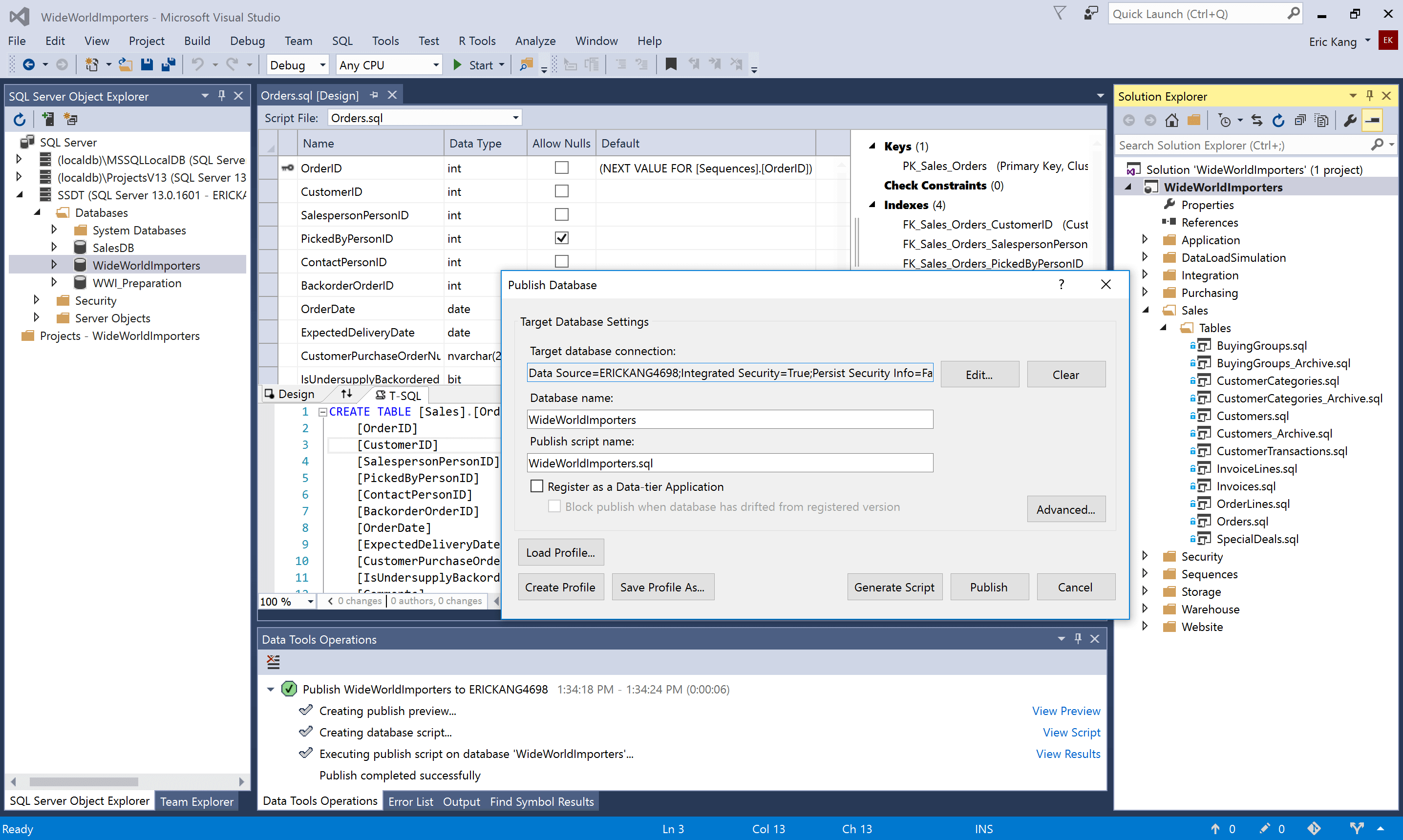The width and height of the screenshot is (1403, 840).
Task: Switch to the T-SQL pane tab
Action: tap(399, 395)
